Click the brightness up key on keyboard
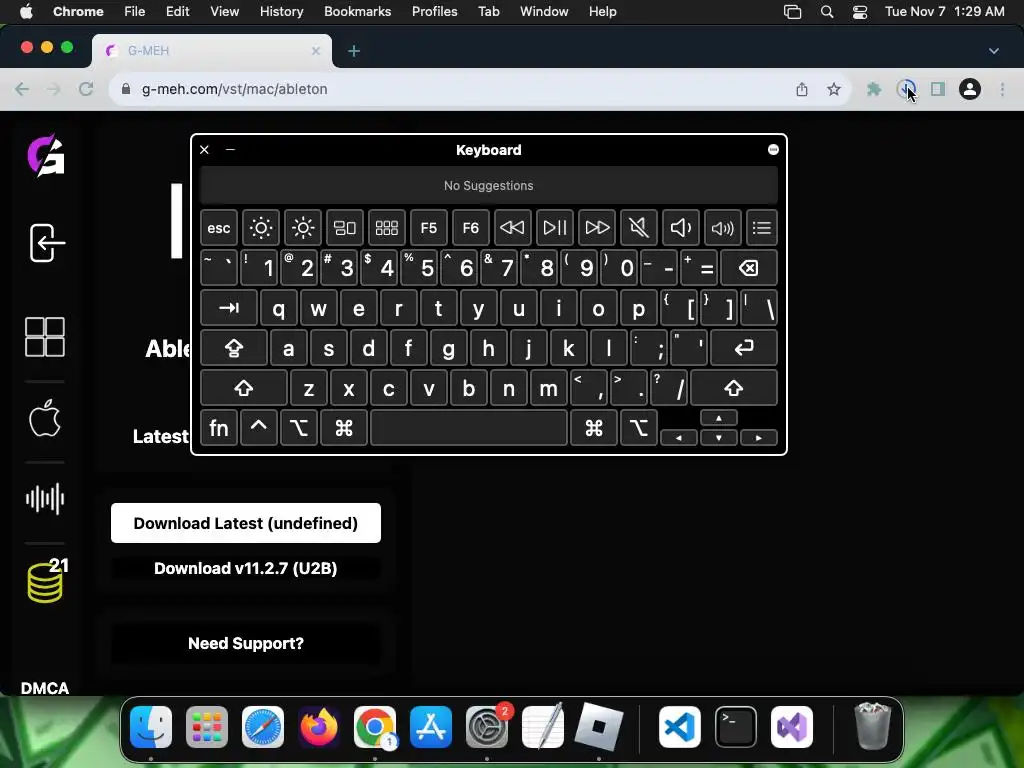The width and height of the screenshot is (1024, 768). tap(302, 228)
